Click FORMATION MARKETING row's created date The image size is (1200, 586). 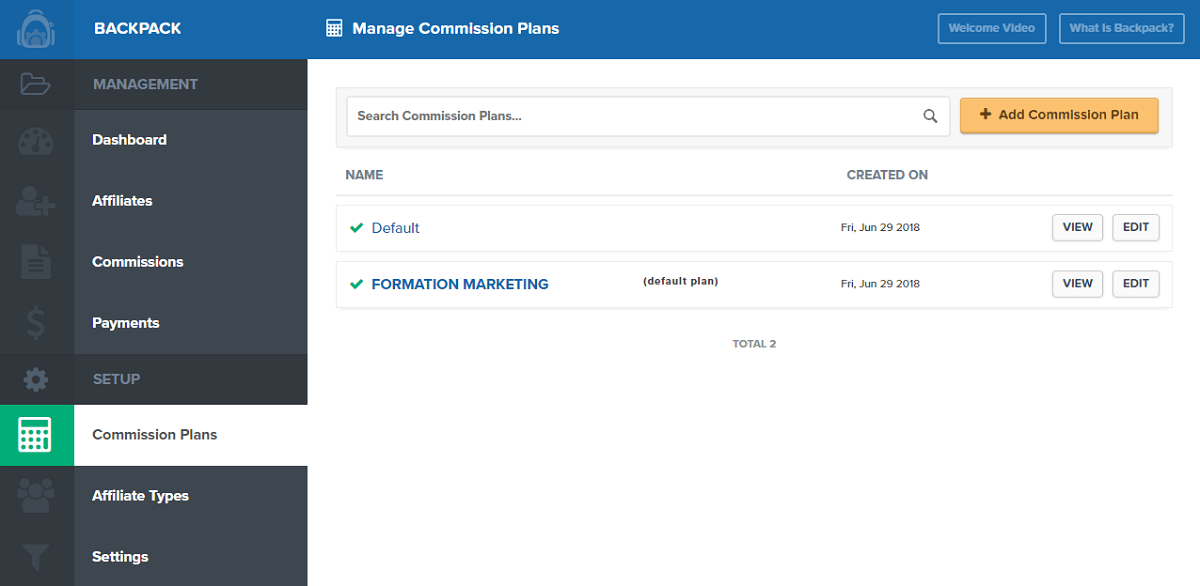[880, 284]
